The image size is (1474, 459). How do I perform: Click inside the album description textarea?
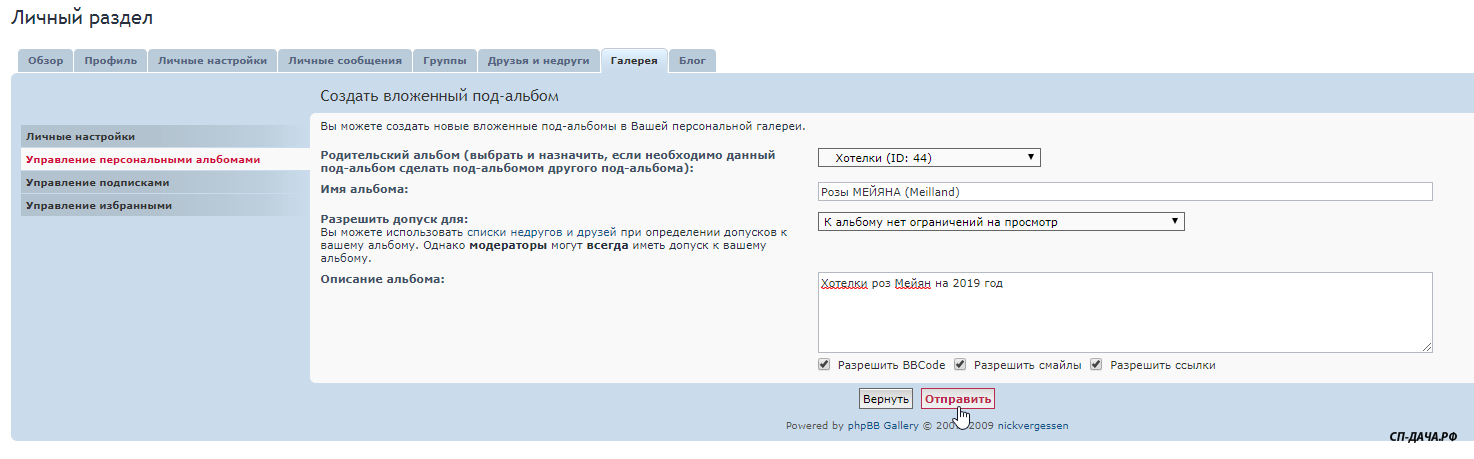tap(1124, 315)
